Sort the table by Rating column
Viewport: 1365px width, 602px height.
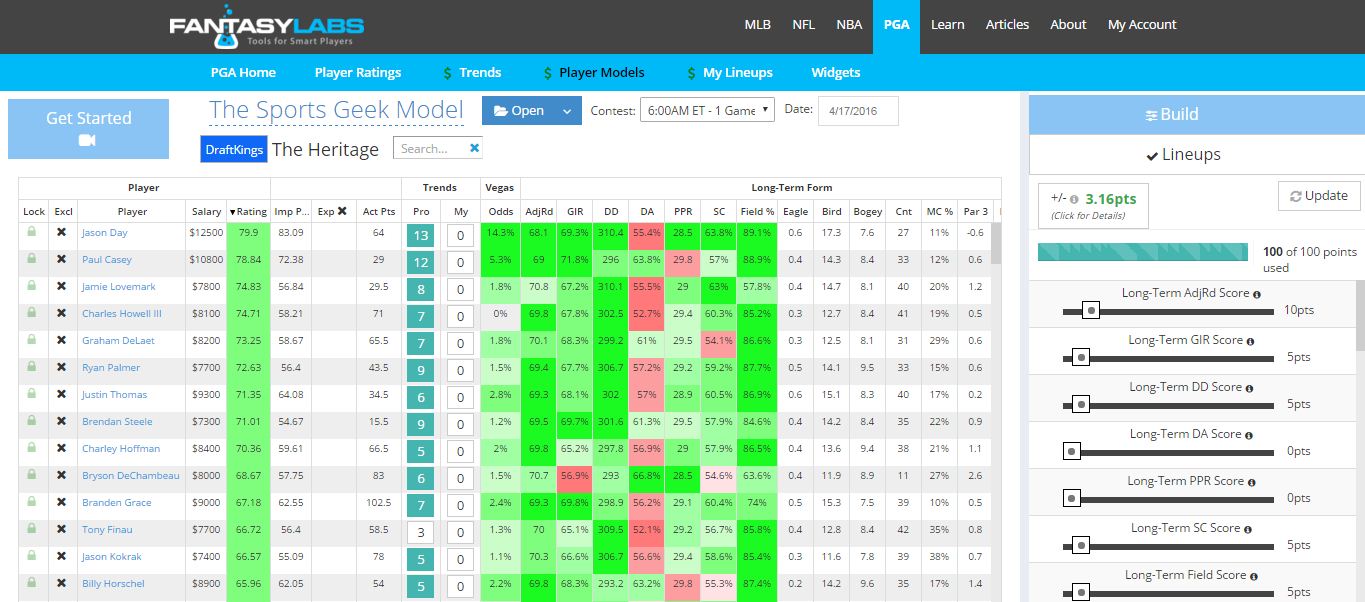(x=249, y=211)
